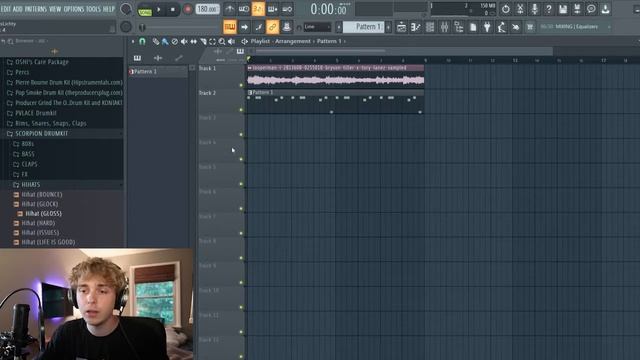Toggle the highlighted countdown-before-recording icon
This screenshot has height=360, width=640.
coord(258,9)
